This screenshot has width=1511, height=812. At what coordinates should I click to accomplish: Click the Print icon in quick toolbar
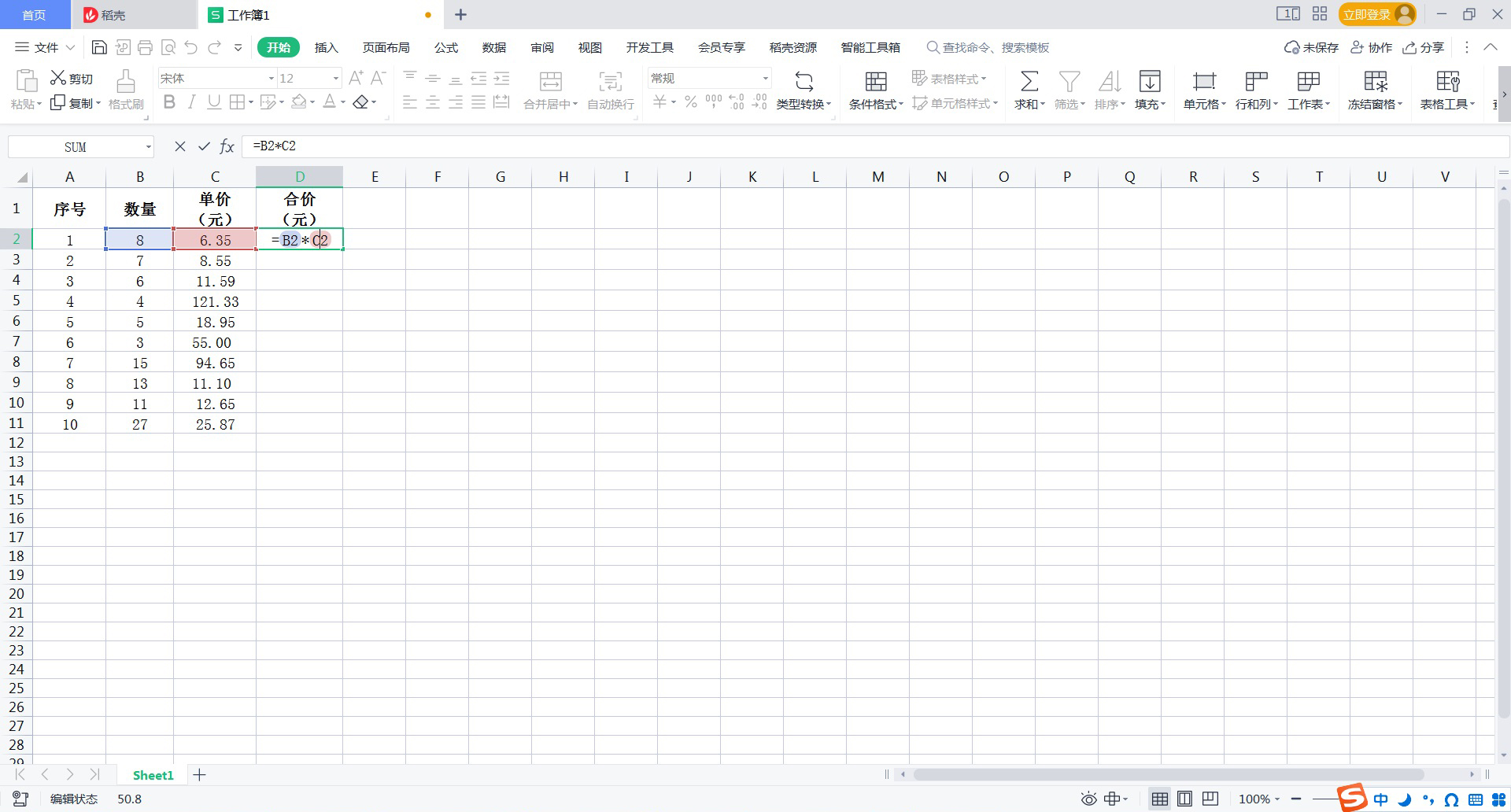tap(145, 47)
